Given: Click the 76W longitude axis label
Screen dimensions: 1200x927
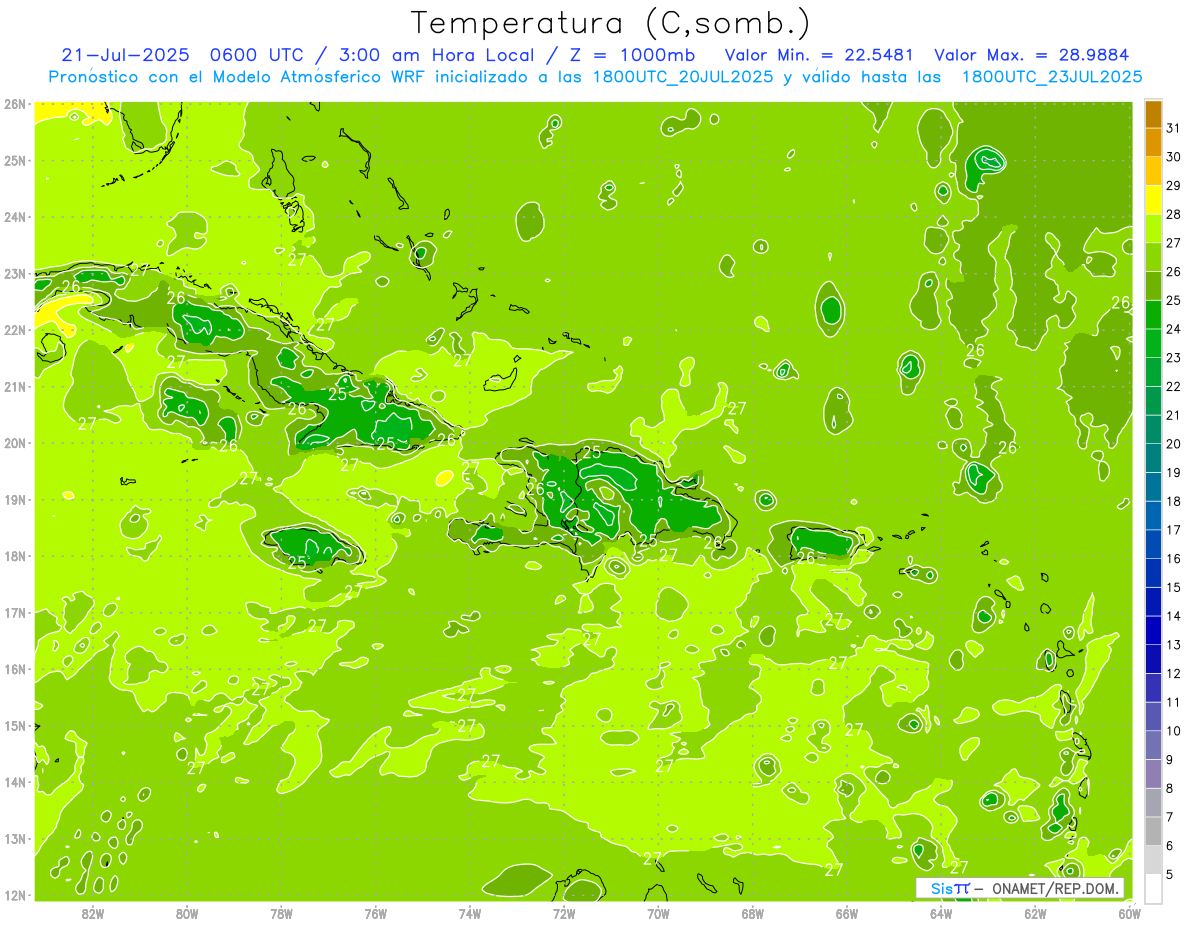Looking at the screenshot, I should tap(375, 914).
